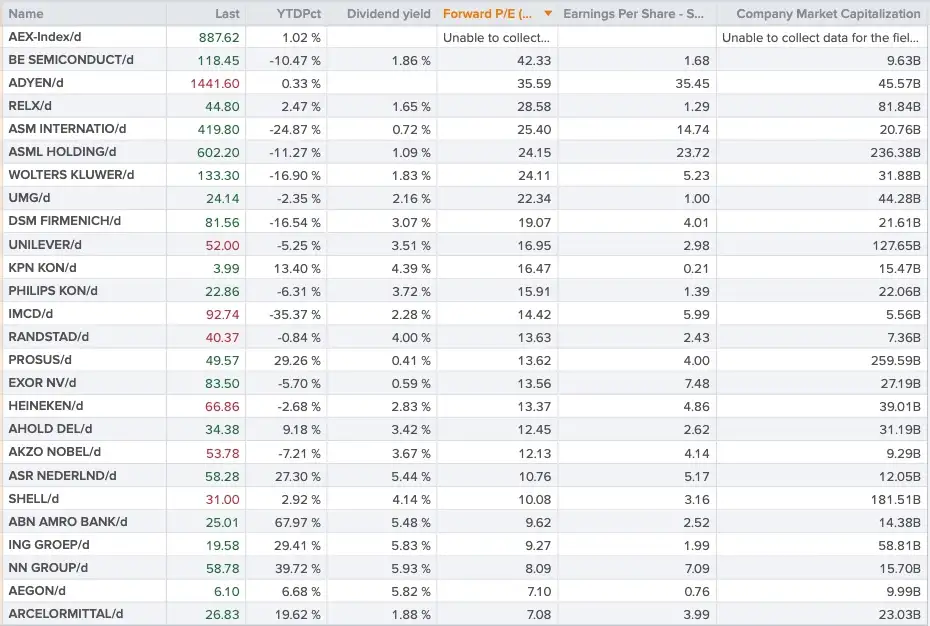Select the EXOR NV/d row name
The image size is (930, 626).
(x=42, y=383)
